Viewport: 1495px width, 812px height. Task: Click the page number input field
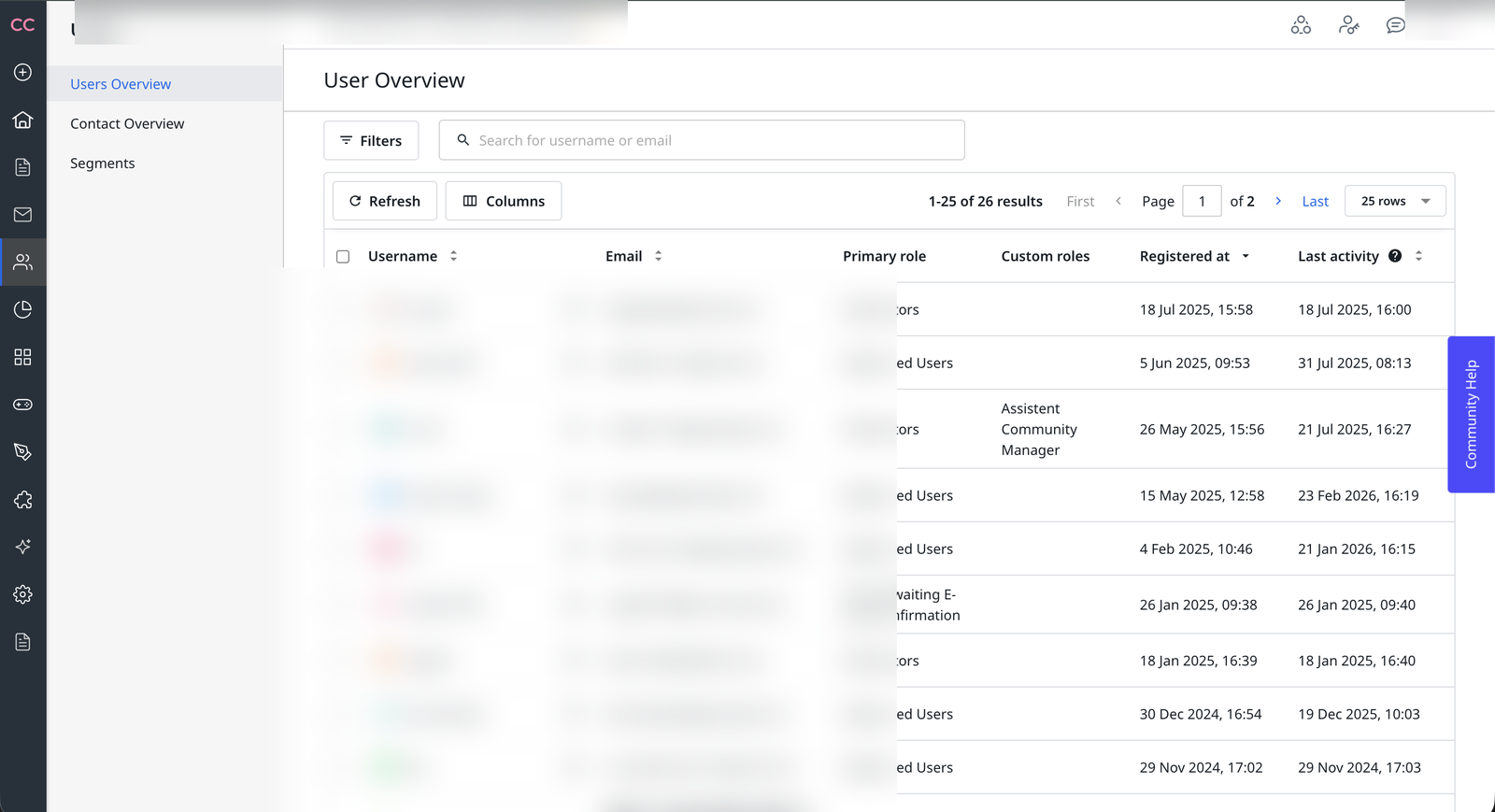point(1202,201)
